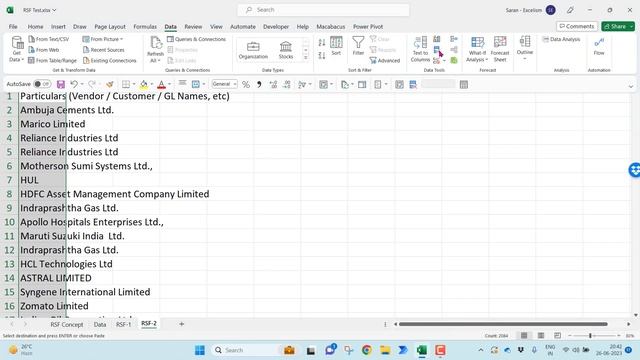Click the Refresh All icon
Image resolution: width=640 pixels, height=360 pixels.
pos(156,42)
